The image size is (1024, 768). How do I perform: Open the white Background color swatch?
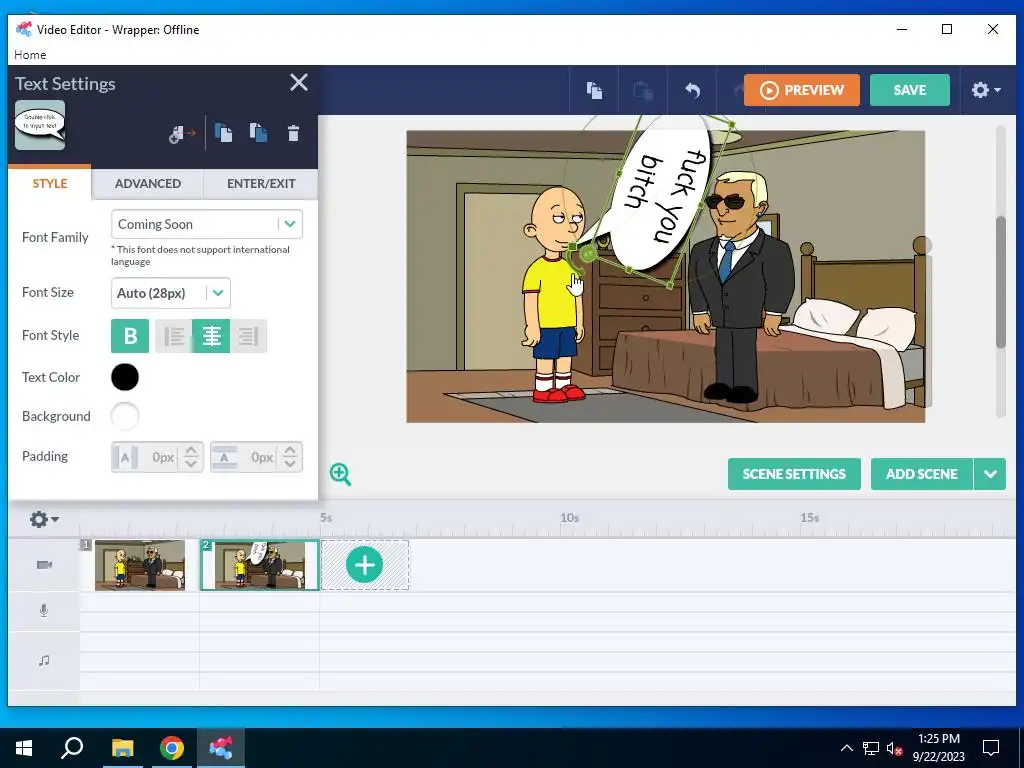[125, 416]
